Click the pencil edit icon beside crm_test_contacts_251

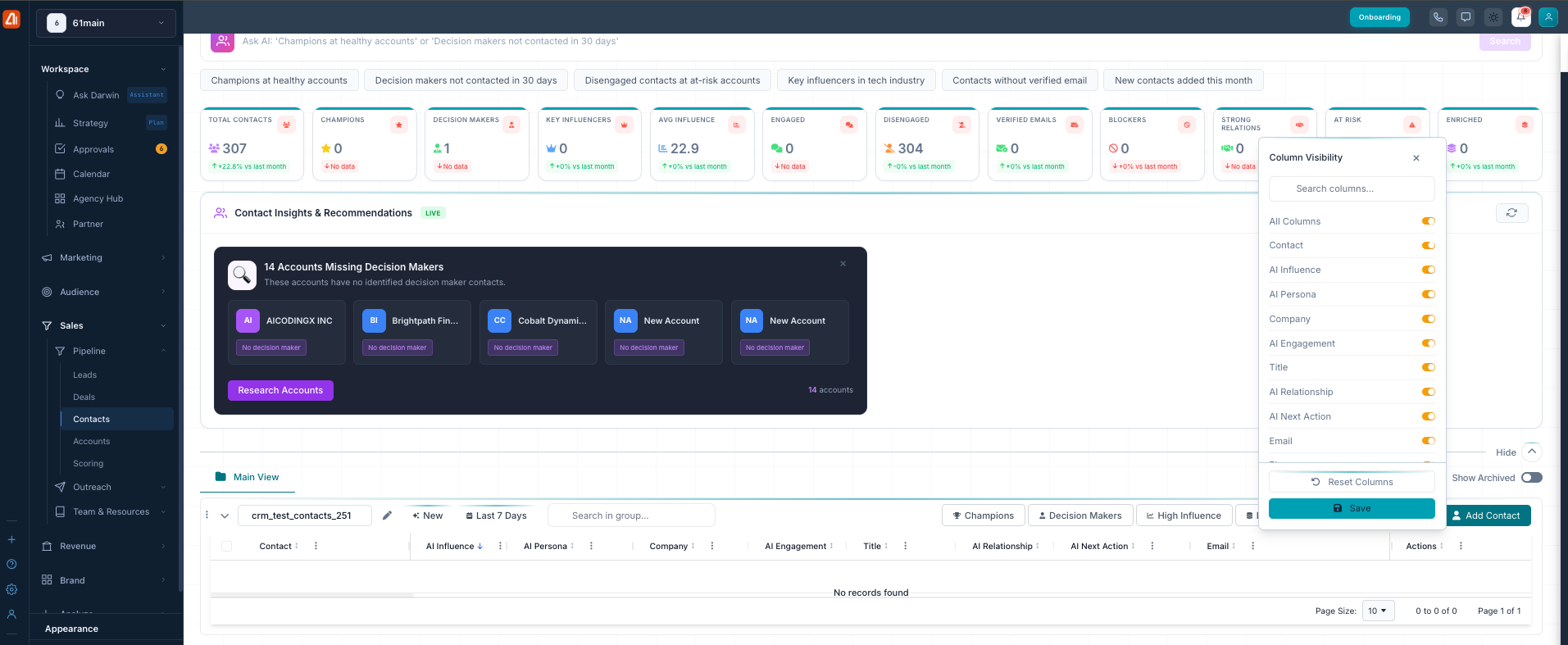click(387, 516)
